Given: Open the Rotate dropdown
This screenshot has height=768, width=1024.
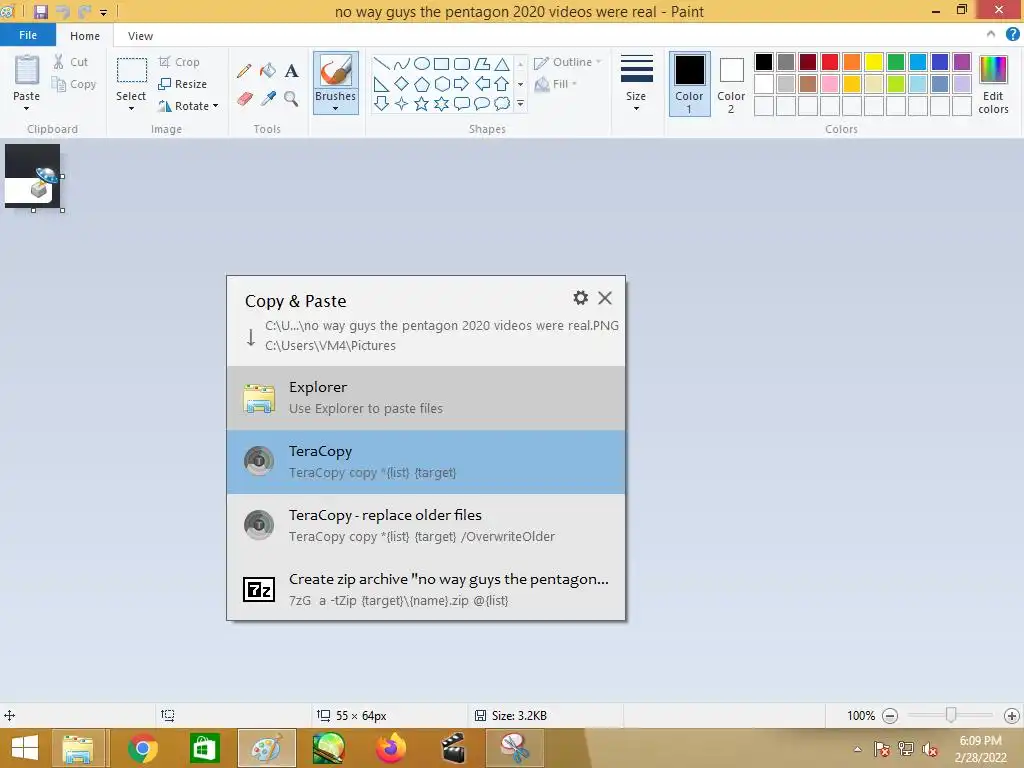Looking at the screenshot, I should [188, 106].
